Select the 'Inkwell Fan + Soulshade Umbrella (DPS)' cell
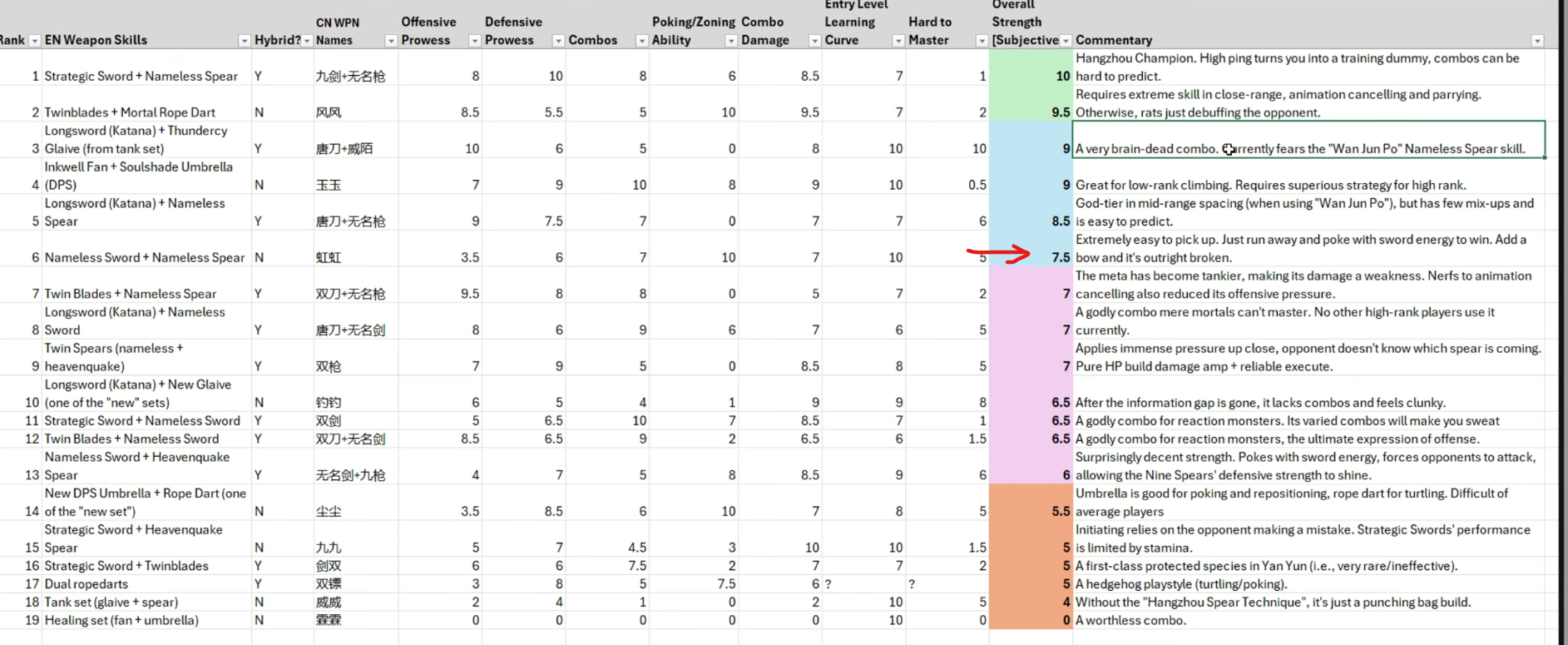The width and height of the screenshot is (1568, 645). point(146,176)
